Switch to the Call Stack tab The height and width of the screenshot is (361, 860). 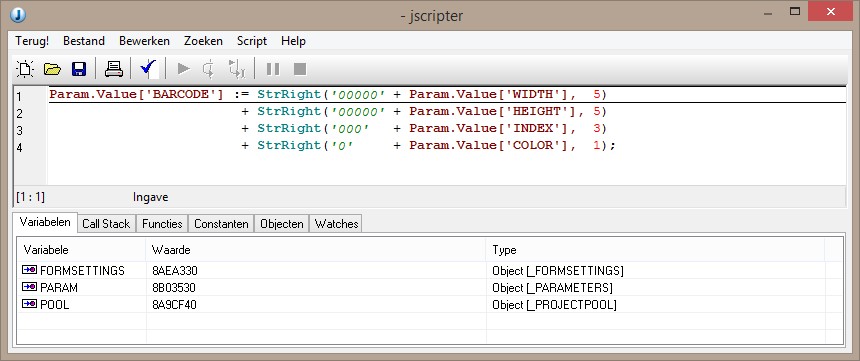[106, 223]
